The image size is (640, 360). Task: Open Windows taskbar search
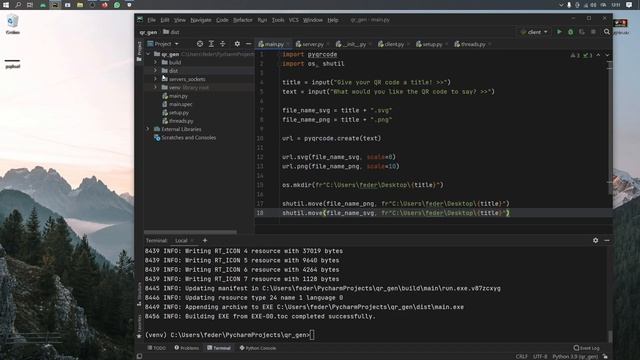point(18,5)
